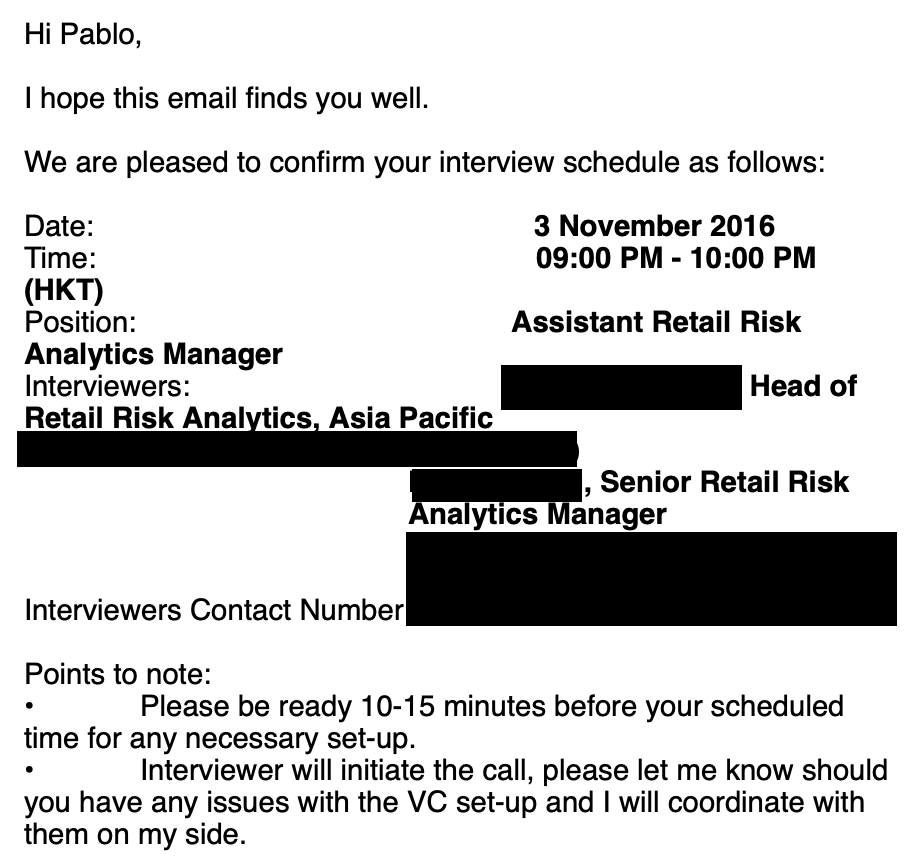Click the "Interviewer will initiate the call" bullet
Viewport: 922px width, 864px height.
click(x=513, y=771)
